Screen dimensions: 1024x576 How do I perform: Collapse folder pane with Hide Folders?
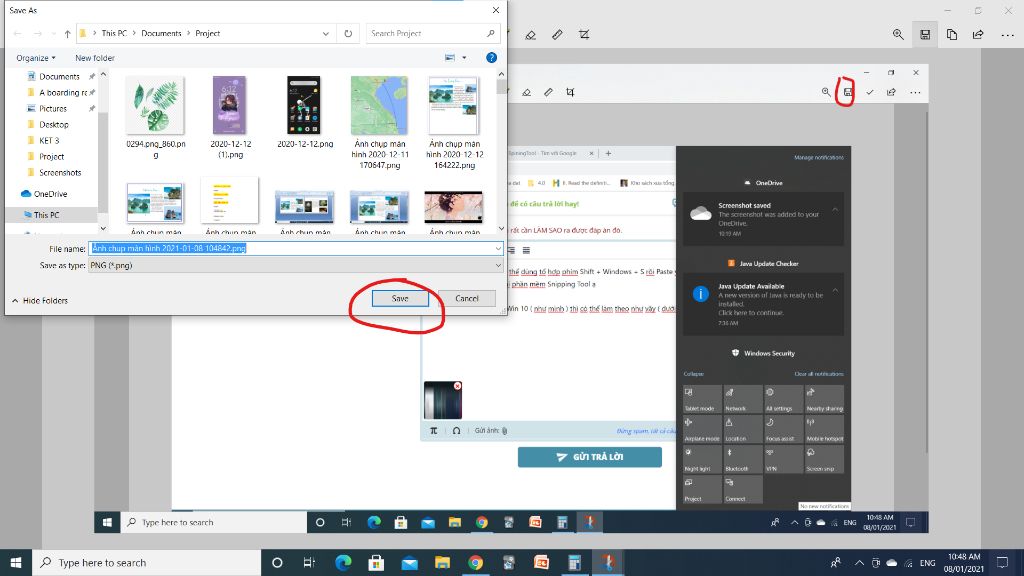pos(40,300)
